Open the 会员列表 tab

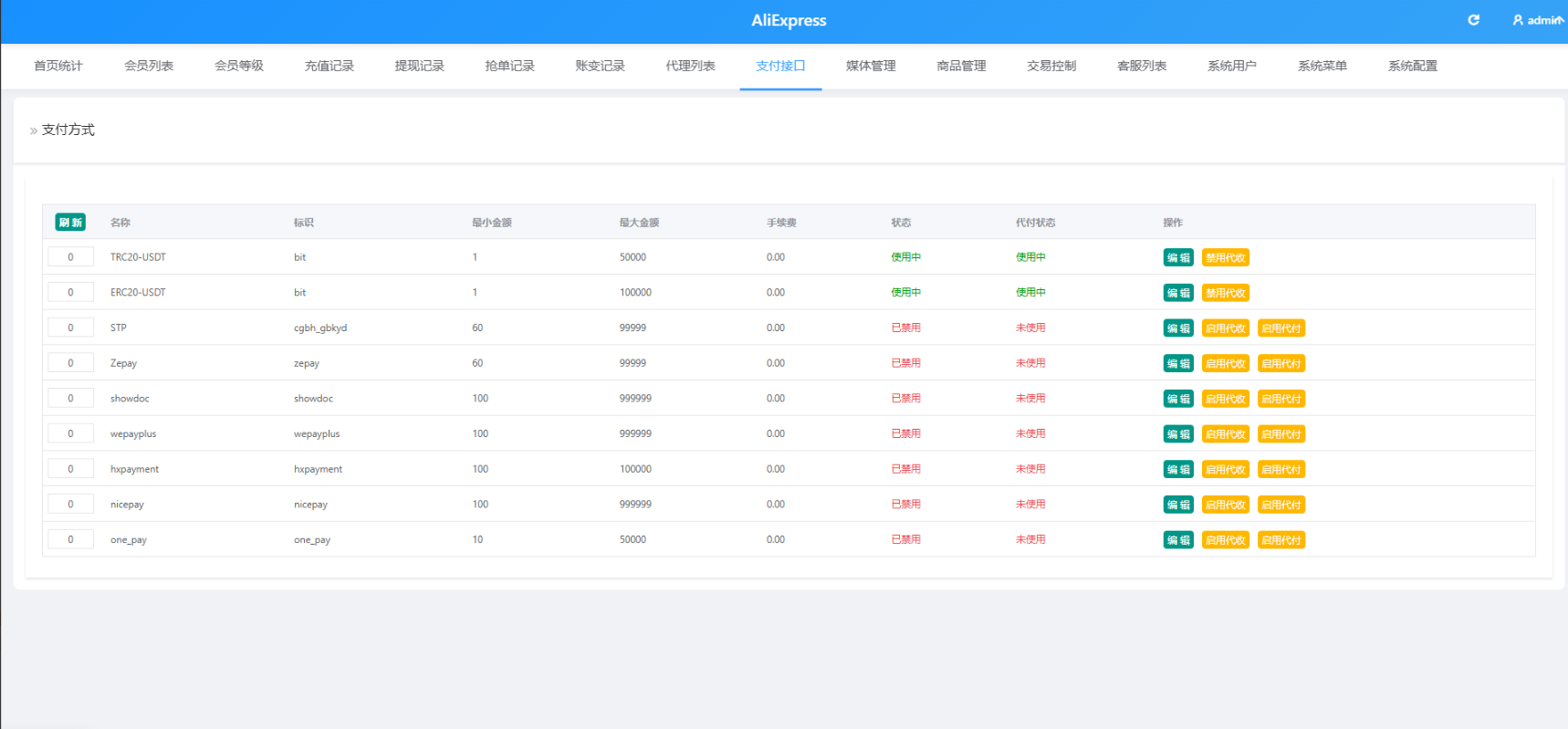pos(149,66)
